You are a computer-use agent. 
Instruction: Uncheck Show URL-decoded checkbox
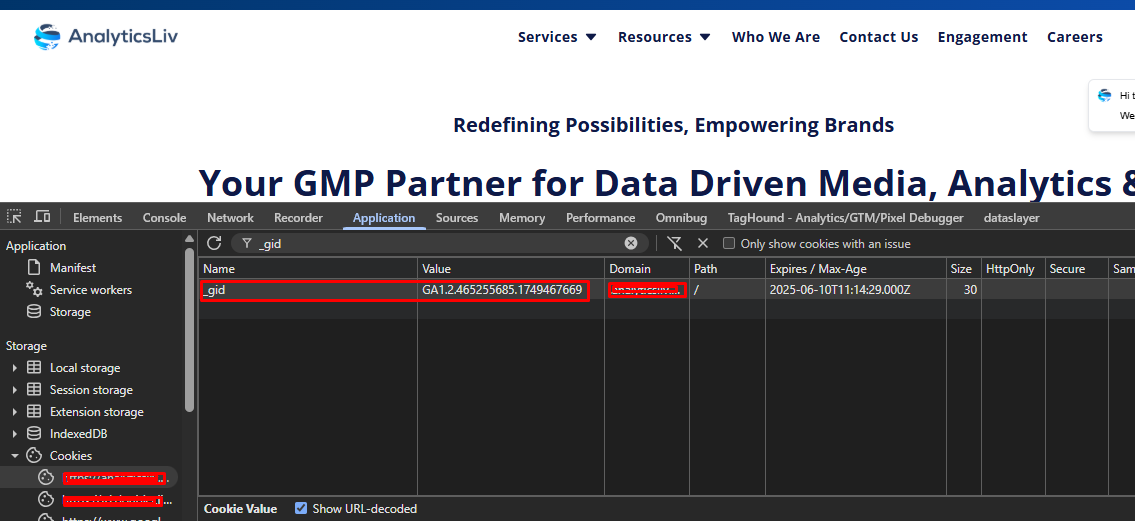click(301, 509)
